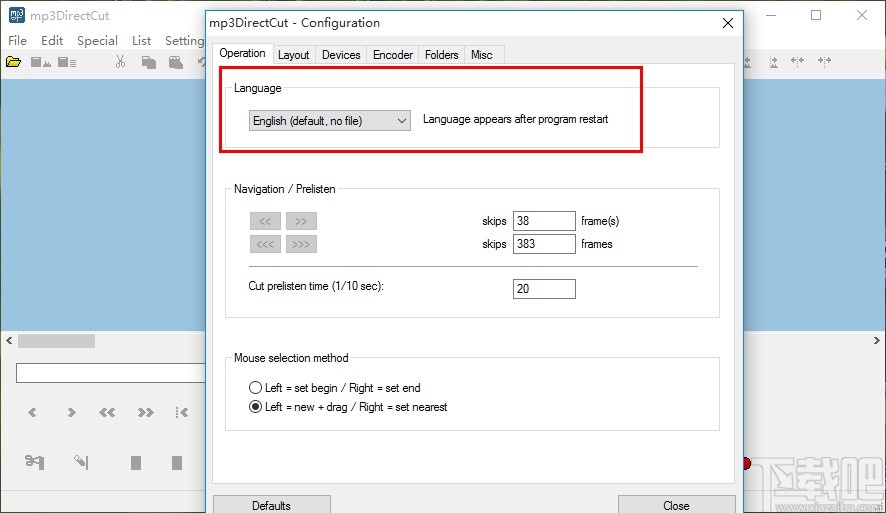Click the skips field containing 38
The image size is (886, 513).
click(544, 221)
